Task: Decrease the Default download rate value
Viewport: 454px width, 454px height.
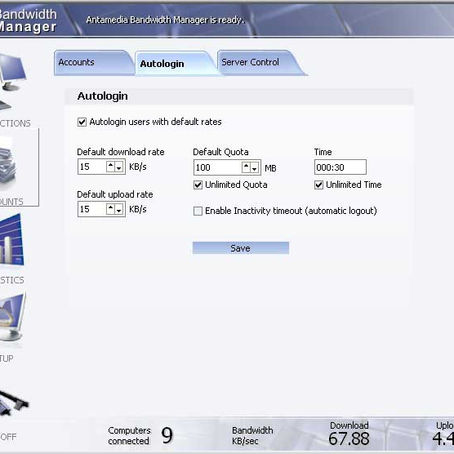Action: click(x=119, y=167)
